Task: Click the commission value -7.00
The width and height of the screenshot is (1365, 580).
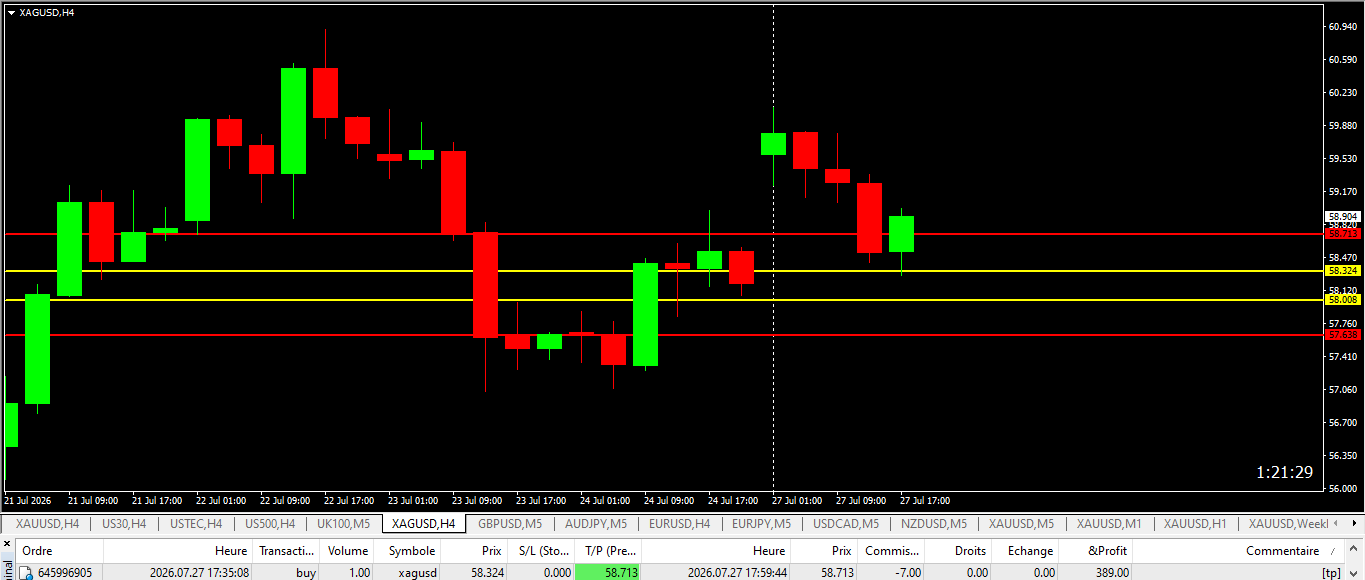Action: point(907,573)
